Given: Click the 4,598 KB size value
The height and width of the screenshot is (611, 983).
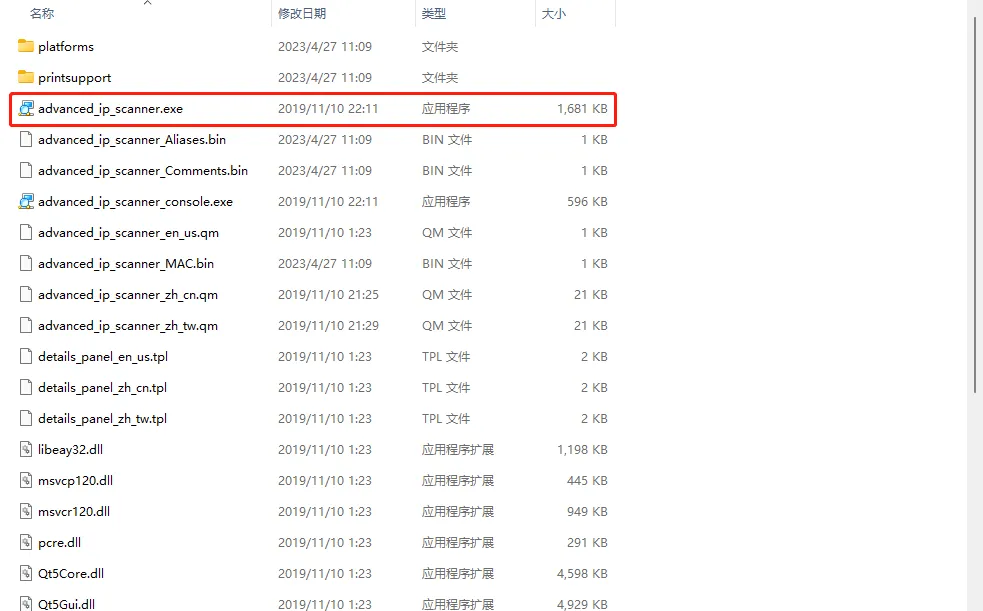Looking at the screenshot, I should [x=582, y=573].
